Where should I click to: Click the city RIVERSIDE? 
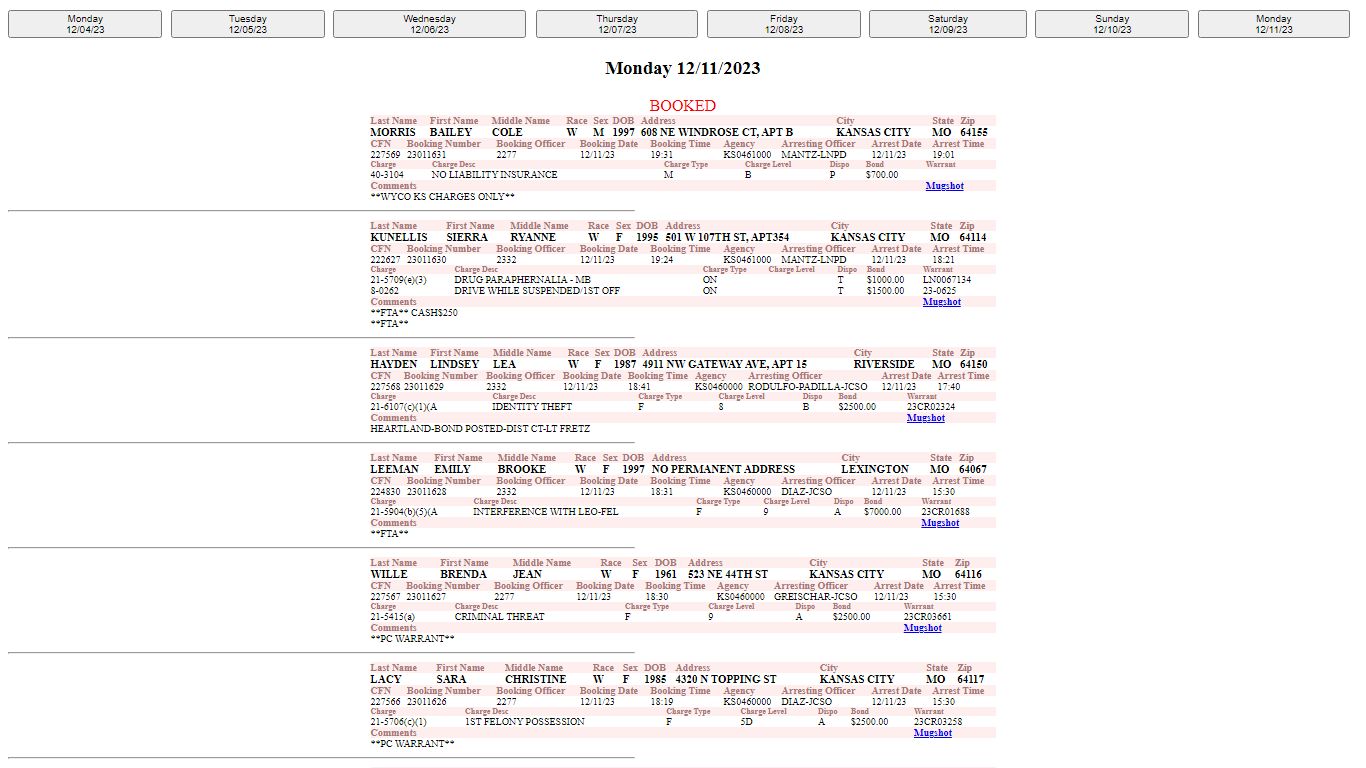[x=883, y=364]
